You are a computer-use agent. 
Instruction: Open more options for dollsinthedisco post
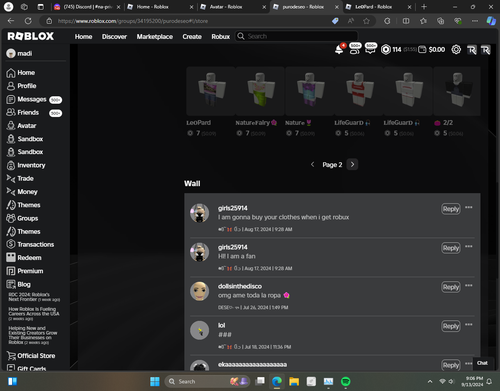469,285
